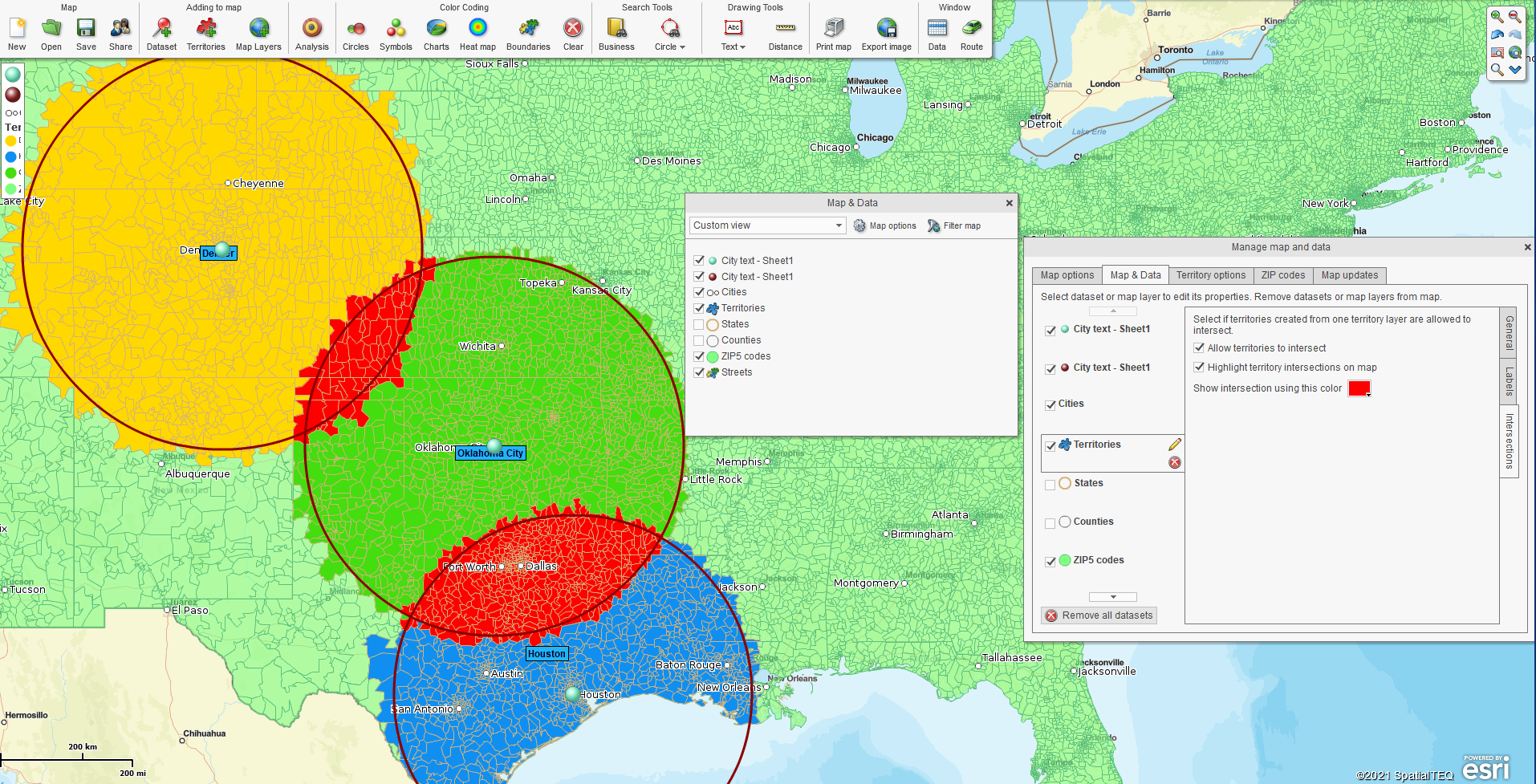Select Circles color coding
Viewport: 1536px width, 784px height.
pos(356,35)
